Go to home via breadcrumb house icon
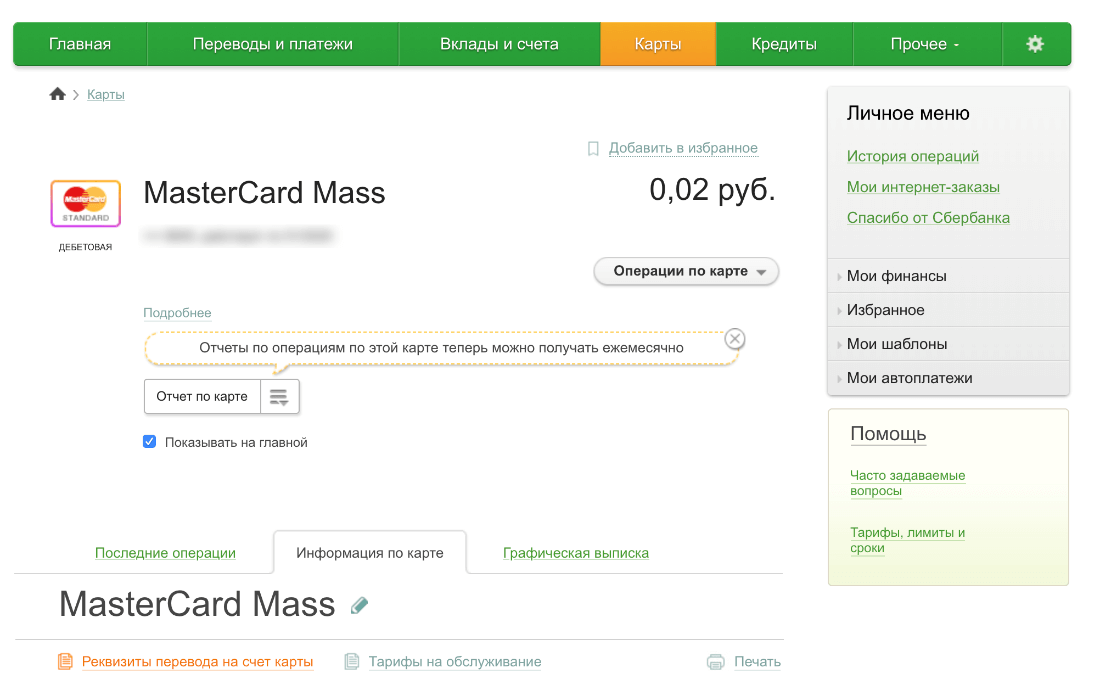The image size is (1100, 696). click(58, 94)
